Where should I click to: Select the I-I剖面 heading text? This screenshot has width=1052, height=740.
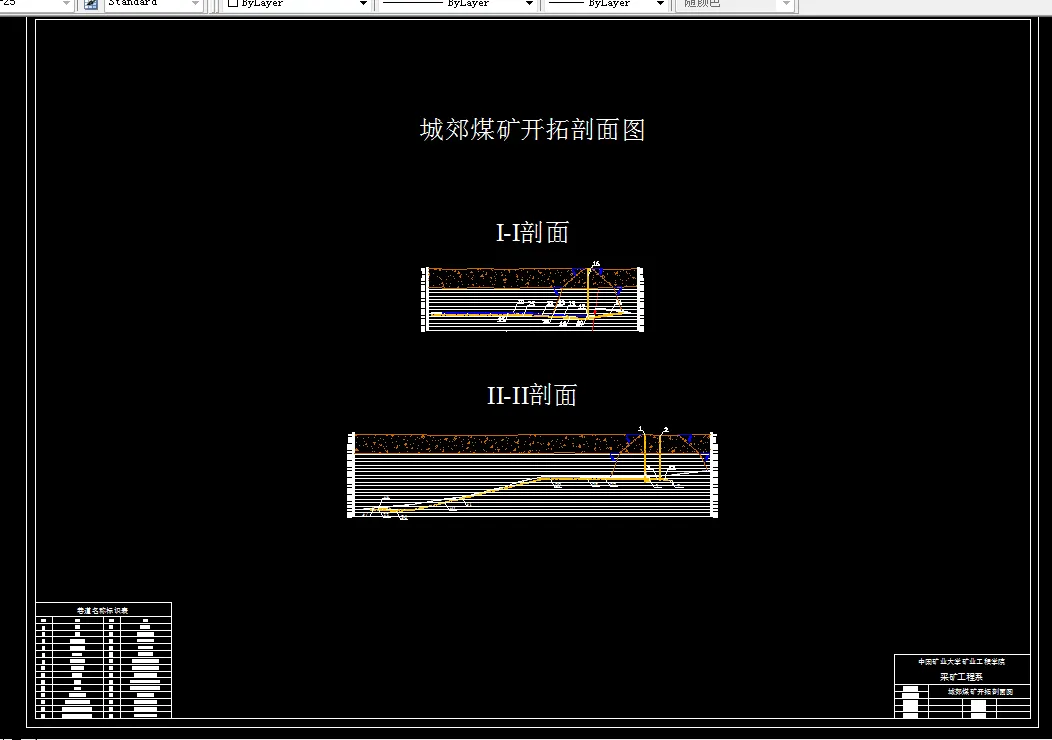tap(532, 233)
